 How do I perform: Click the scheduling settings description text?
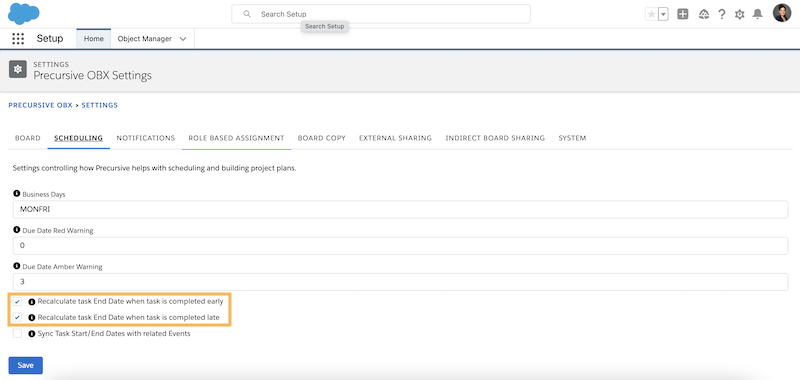pos(155,168)
